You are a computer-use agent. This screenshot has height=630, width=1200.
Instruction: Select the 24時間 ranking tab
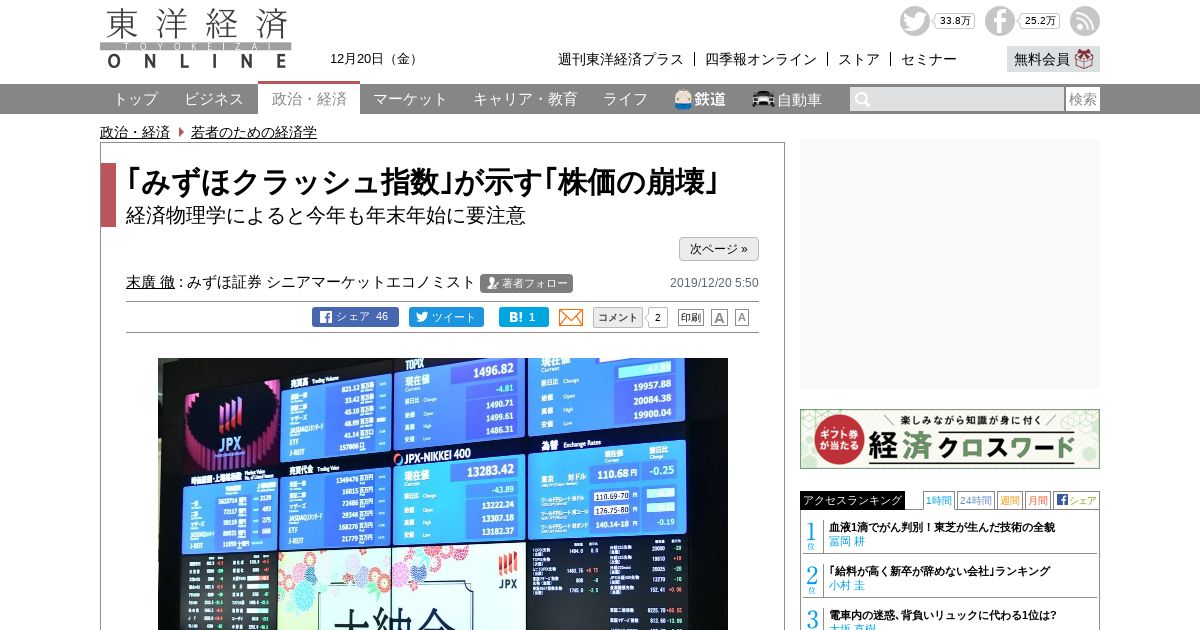[x=975, y=500]
